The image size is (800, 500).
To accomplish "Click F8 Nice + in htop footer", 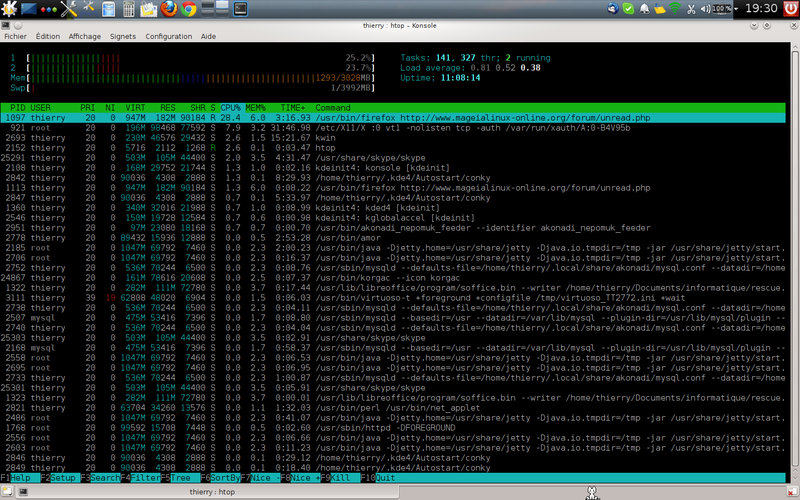I will coord(300,478).
